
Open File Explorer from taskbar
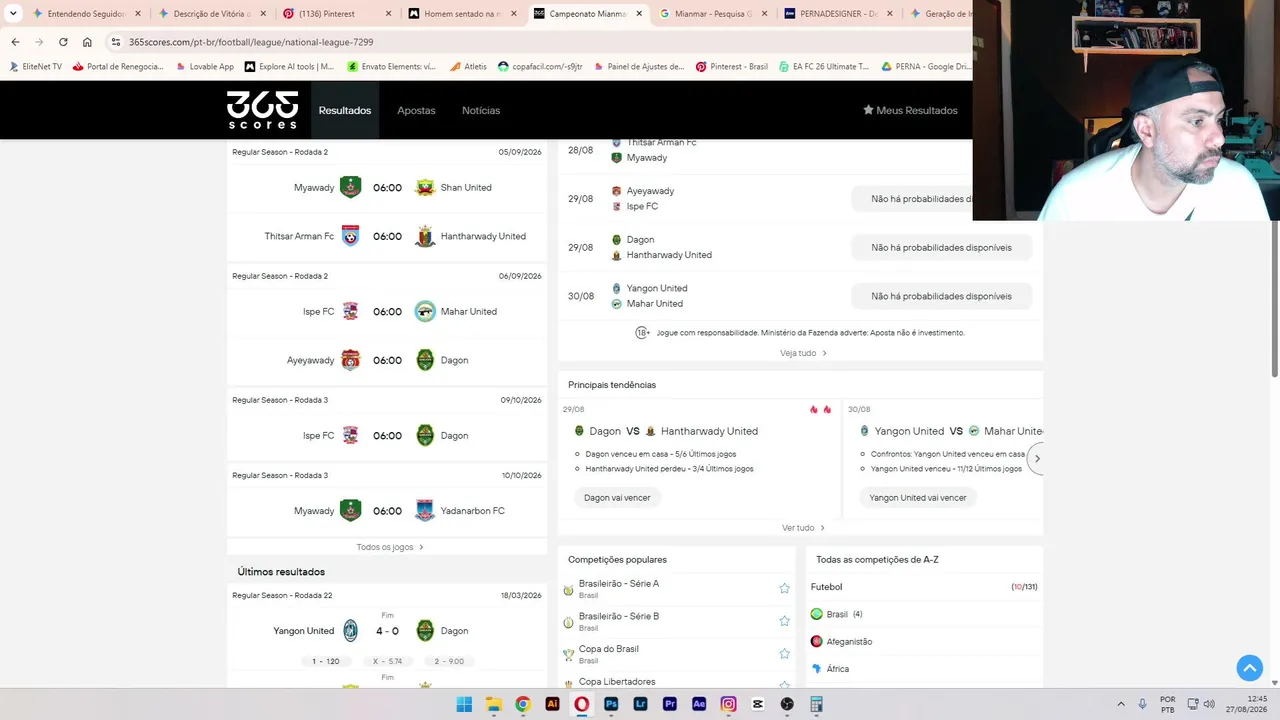(x=493, y=704)
